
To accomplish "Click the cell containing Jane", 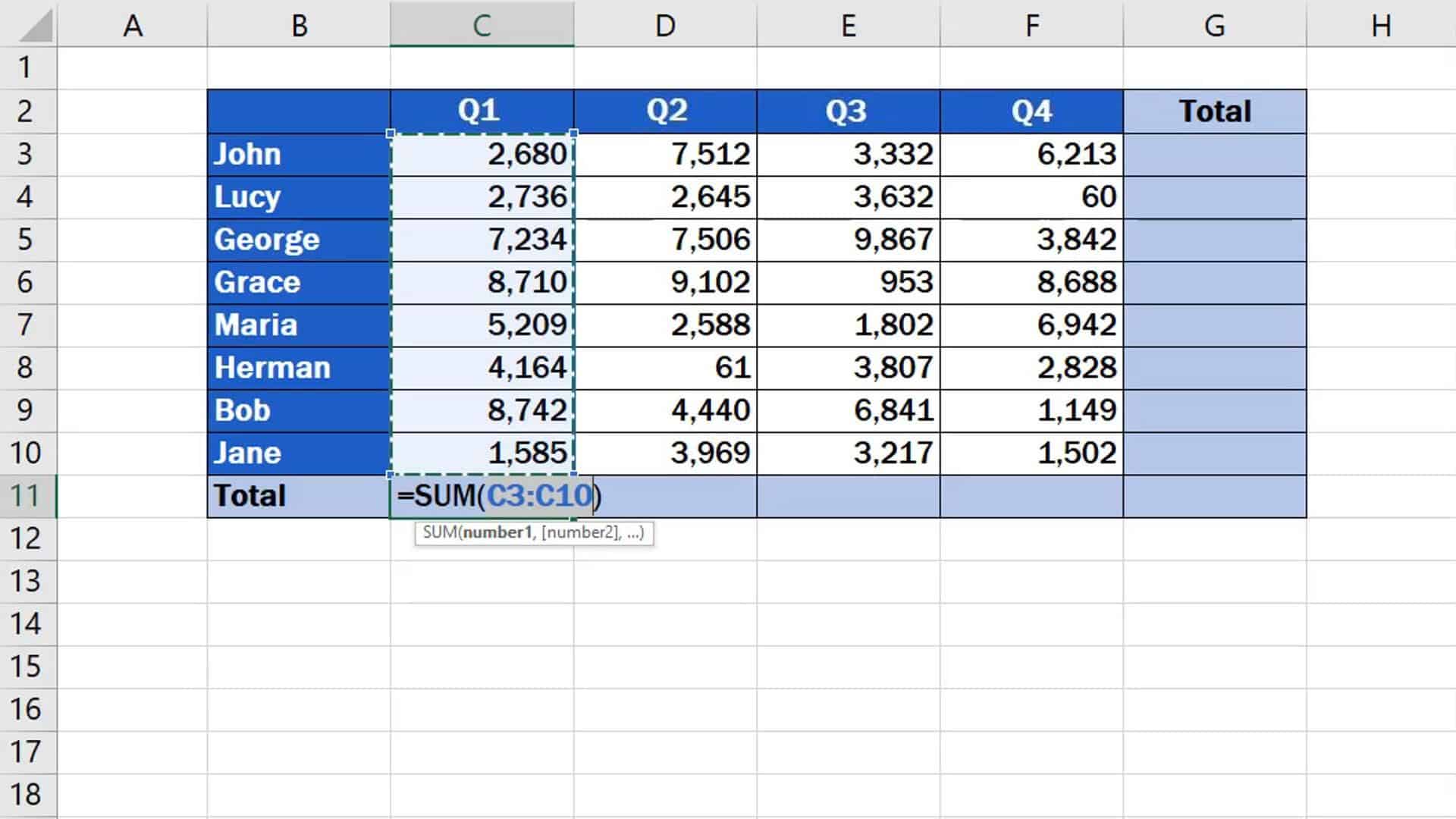I will tap(298, 452).
